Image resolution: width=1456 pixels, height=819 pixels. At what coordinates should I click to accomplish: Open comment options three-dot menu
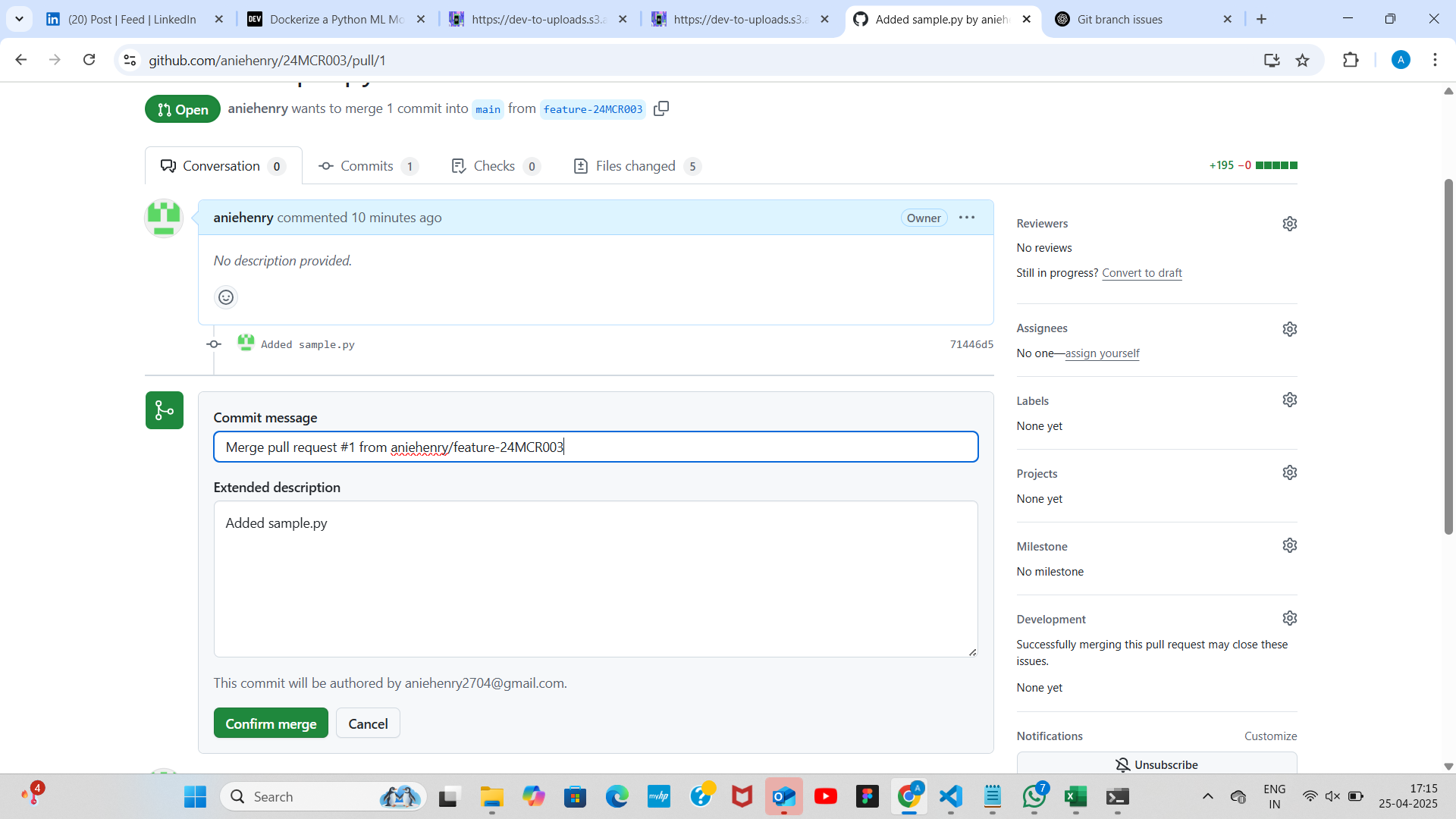click(x=966, y=218)
